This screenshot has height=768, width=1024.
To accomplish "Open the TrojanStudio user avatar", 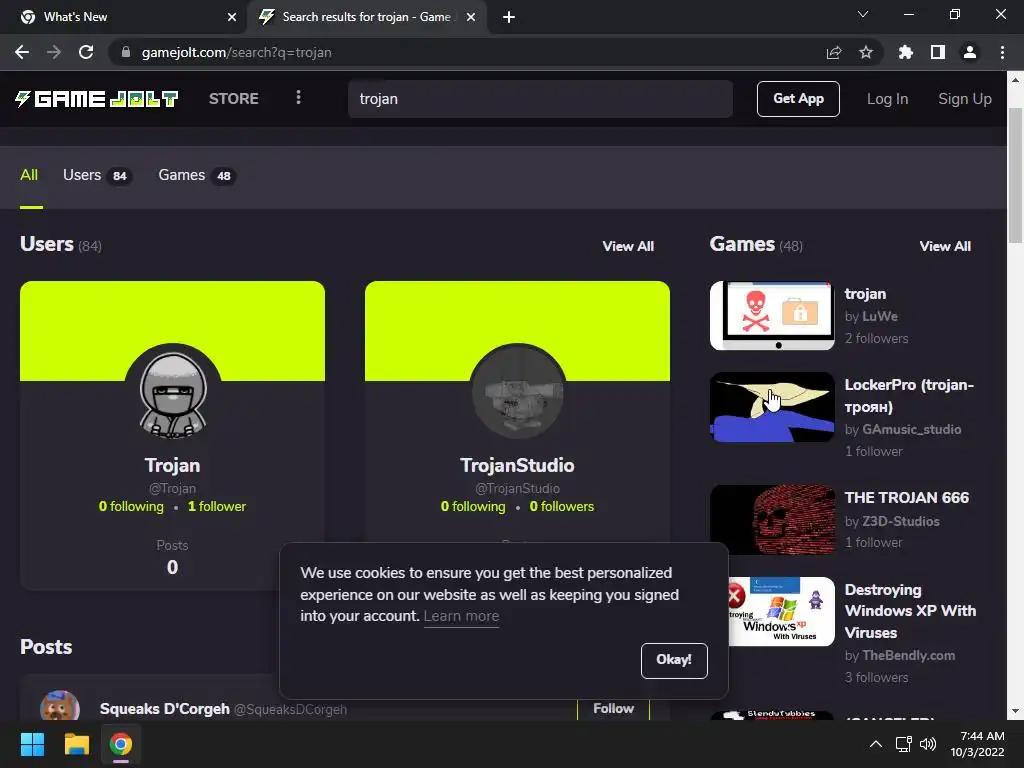I will (517, 392).
